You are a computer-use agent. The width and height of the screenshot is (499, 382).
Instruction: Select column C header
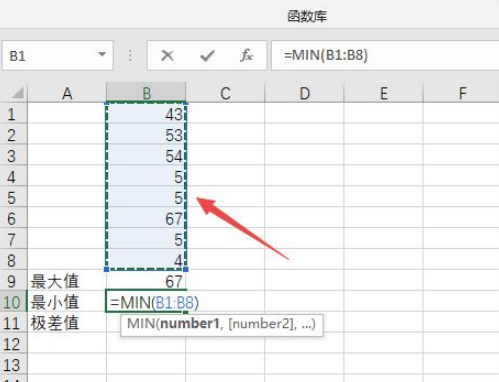[225, 93]
